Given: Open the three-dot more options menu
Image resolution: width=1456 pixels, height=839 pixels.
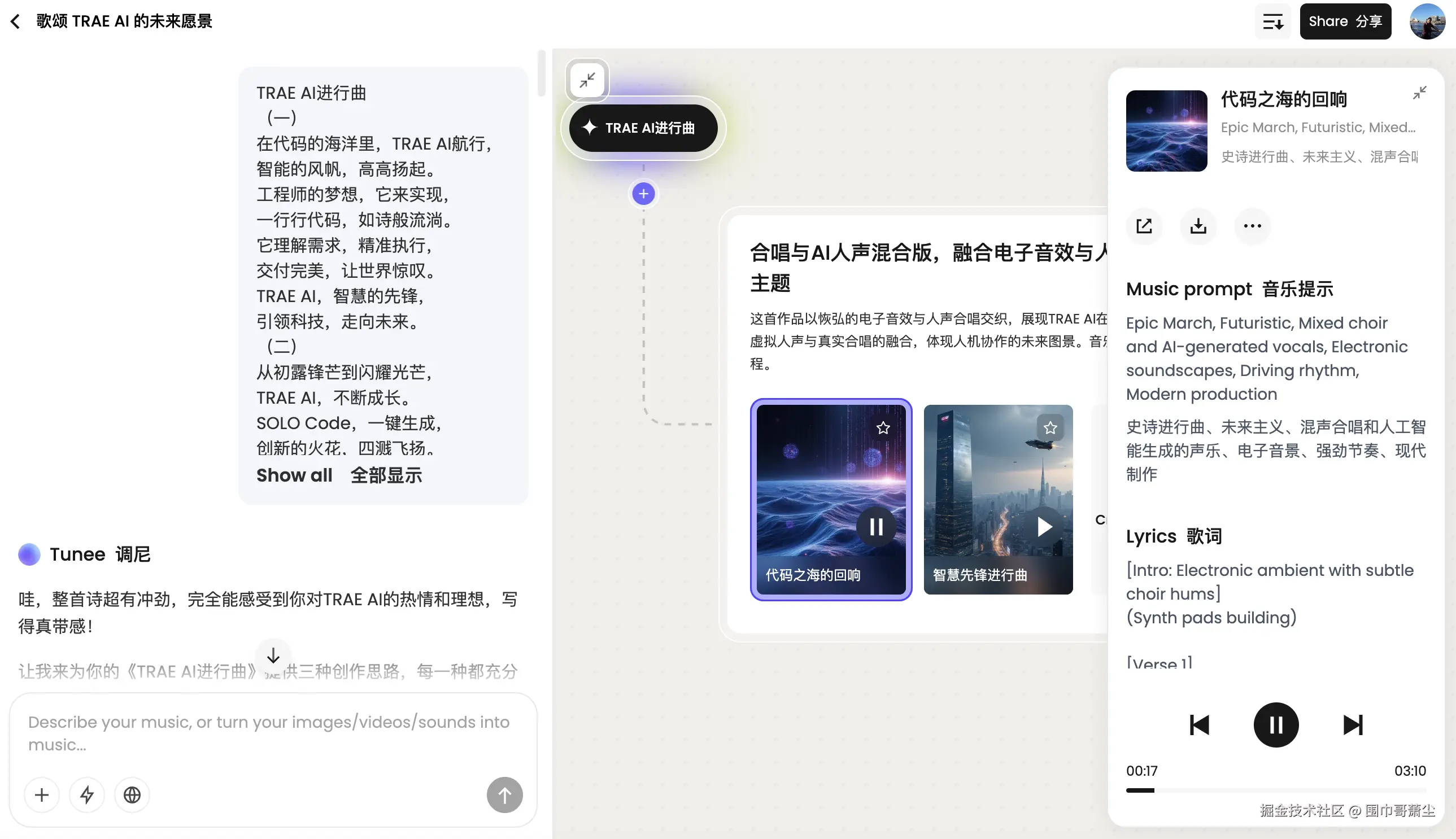Looking at the screenshot, I should pos(1252,226).
